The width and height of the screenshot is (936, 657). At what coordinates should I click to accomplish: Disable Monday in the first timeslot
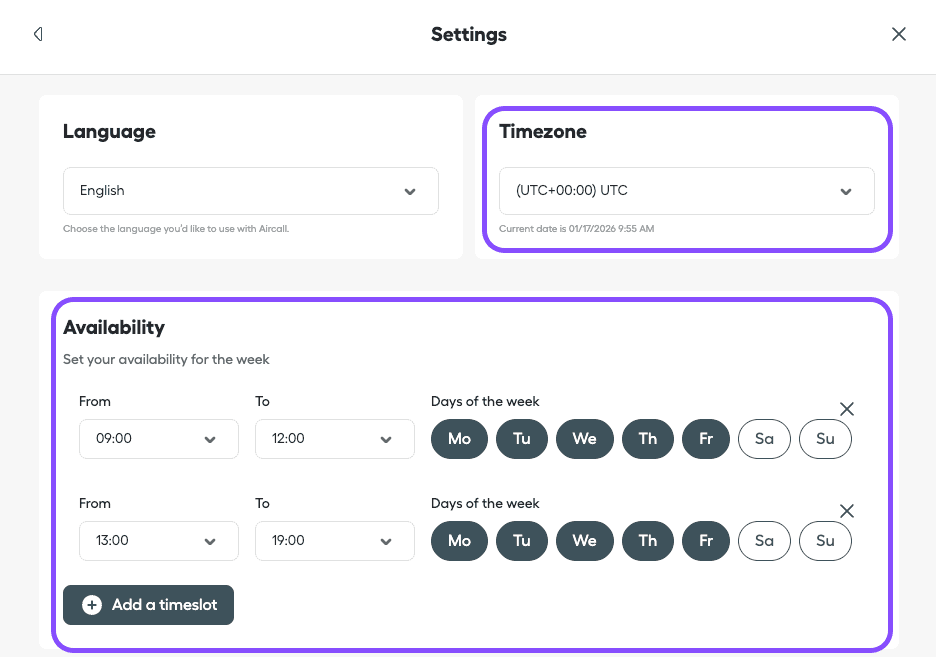(459, 438)
